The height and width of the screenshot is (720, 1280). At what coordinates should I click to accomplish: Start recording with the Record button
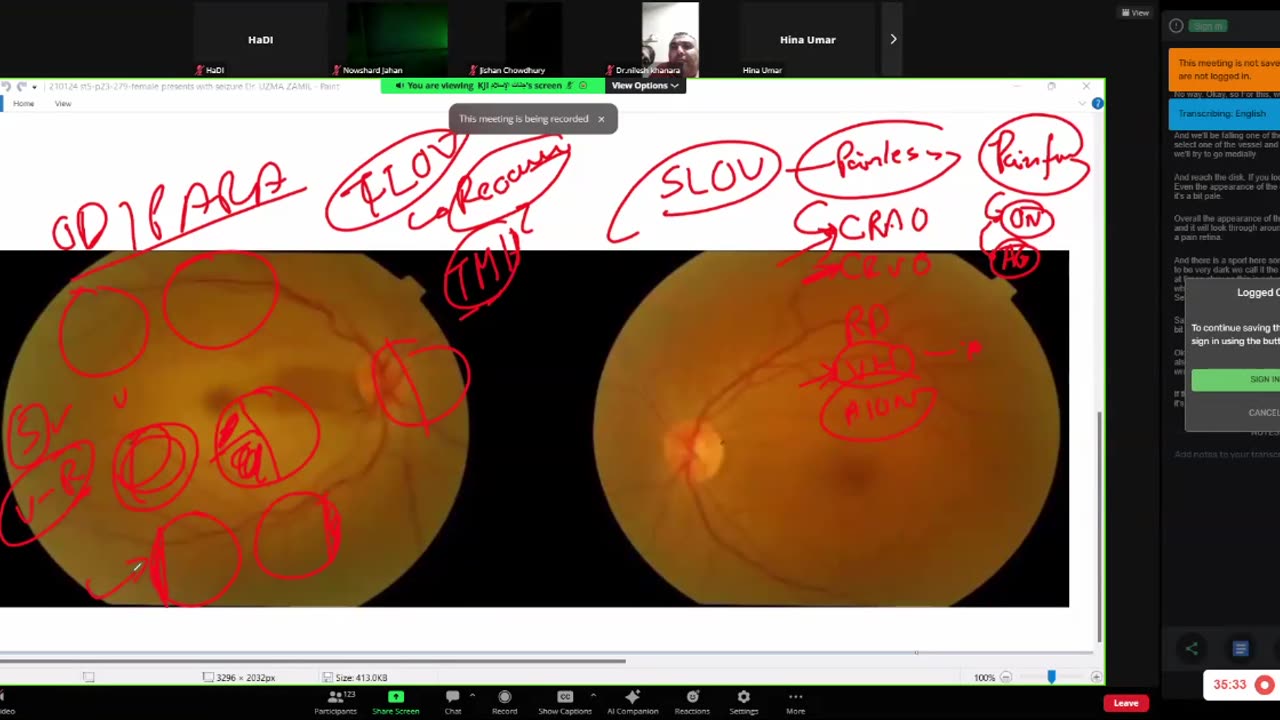tap(504, 702)
